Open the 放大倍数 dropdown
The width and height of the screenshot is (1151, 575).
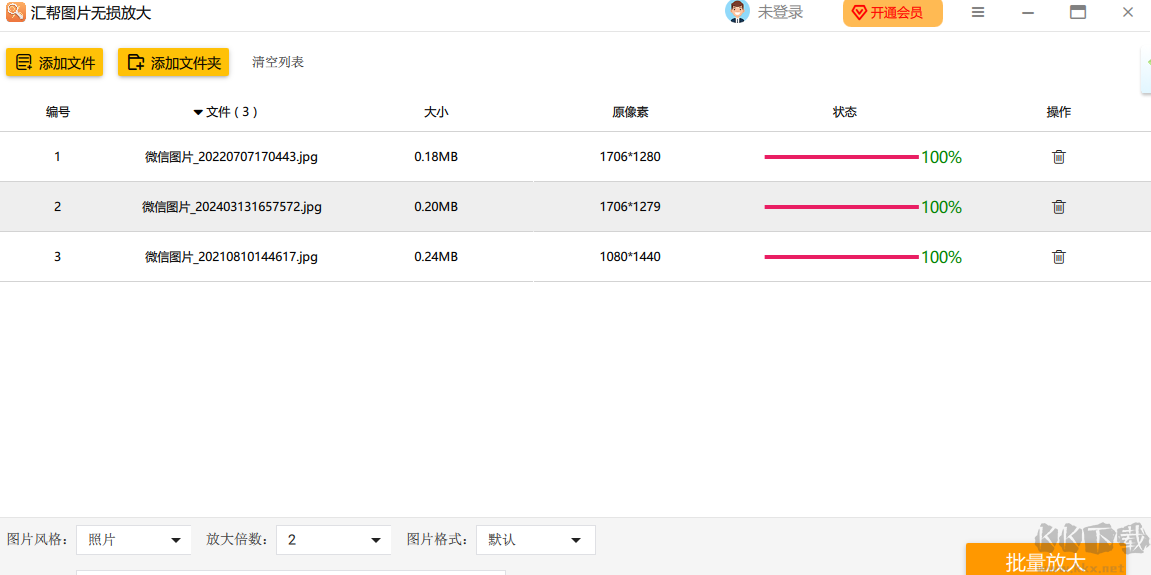tap(334, 540)
